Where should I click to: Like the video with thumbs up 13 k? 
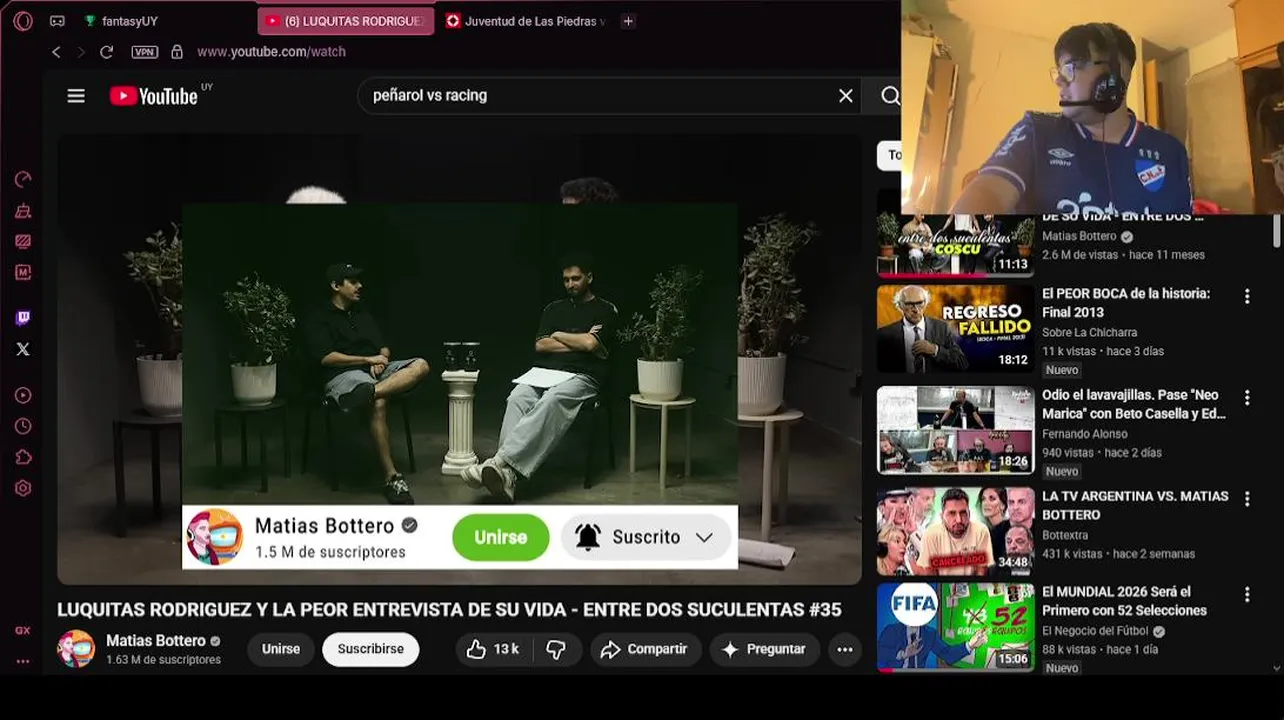coord(493,649)
